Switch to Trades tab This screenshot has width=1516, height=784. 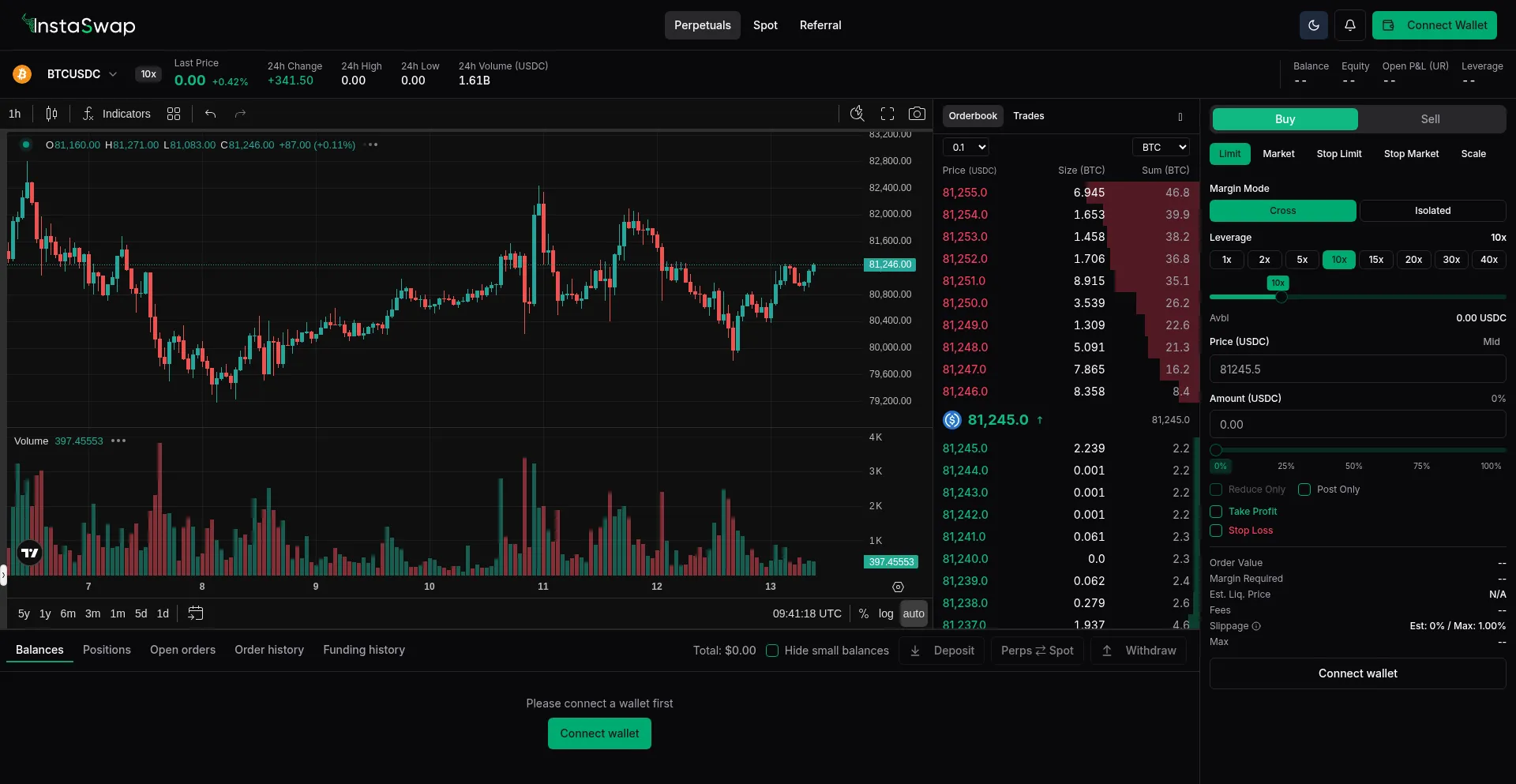tap(1029, 116)
